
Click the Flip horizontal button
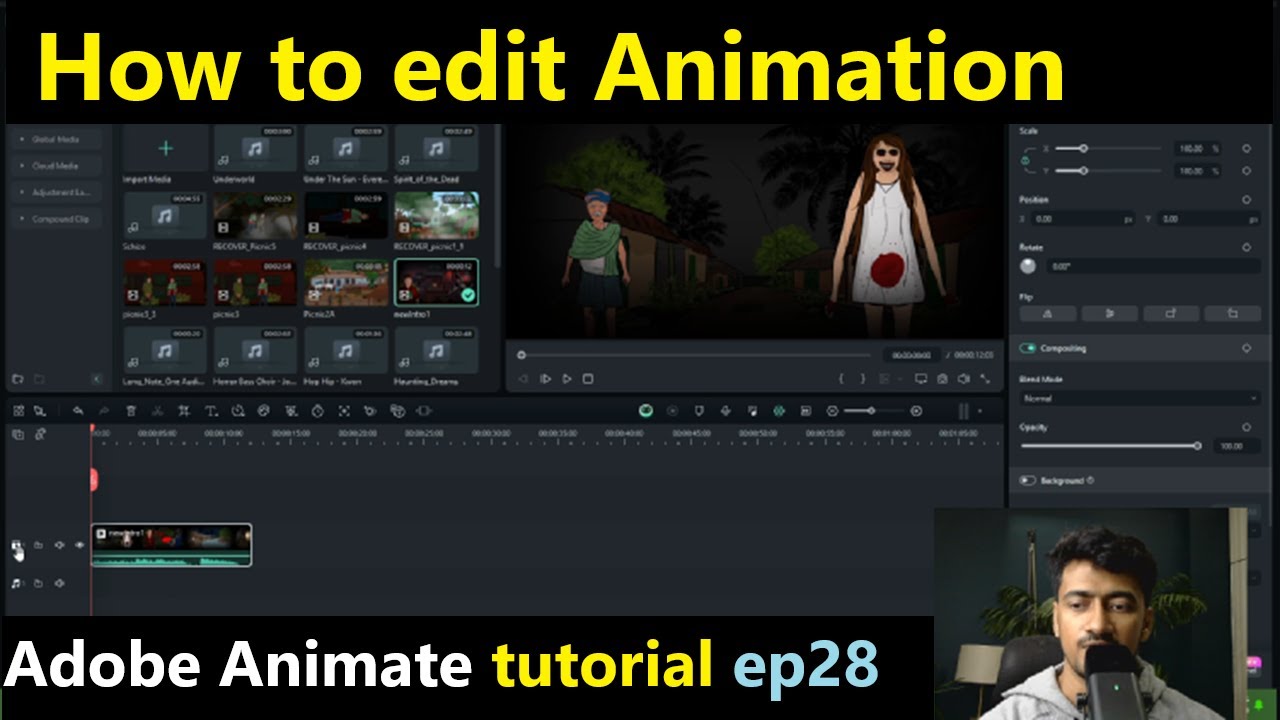[1048, 314]
